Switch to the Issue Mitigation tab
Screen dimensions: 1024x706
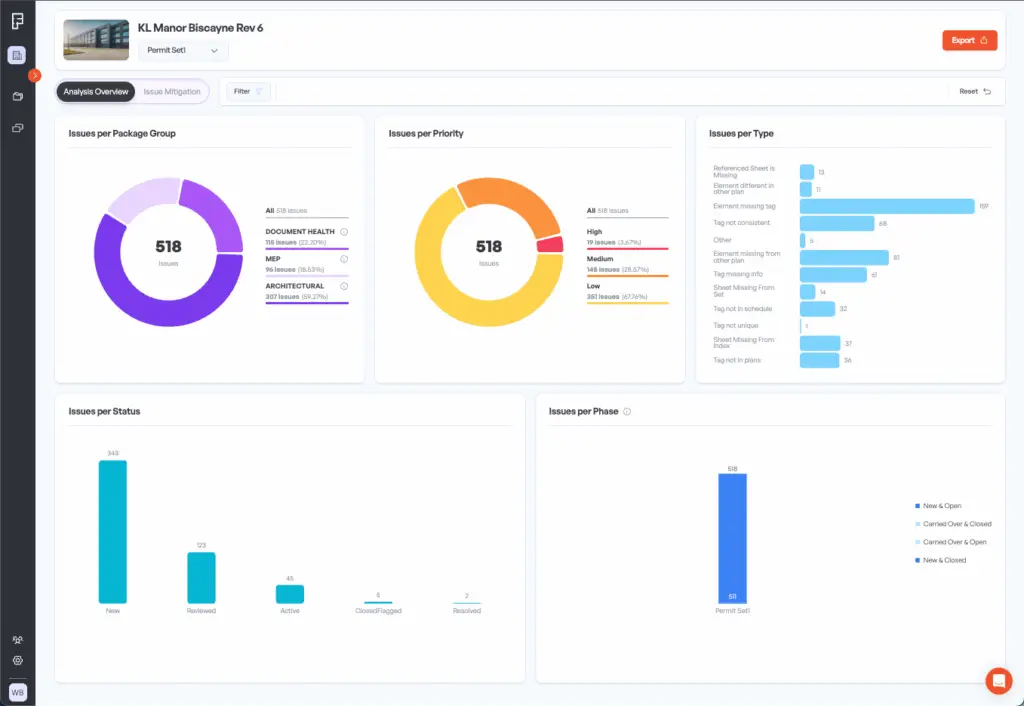(172, 91)
